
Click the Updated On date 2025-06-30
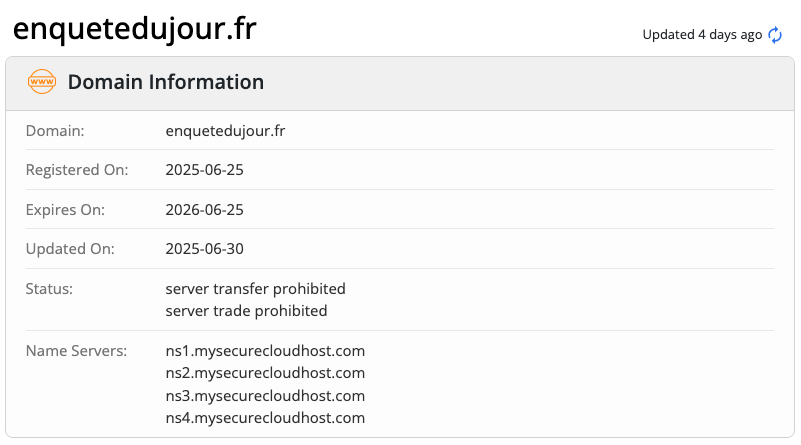pos(204,249)
